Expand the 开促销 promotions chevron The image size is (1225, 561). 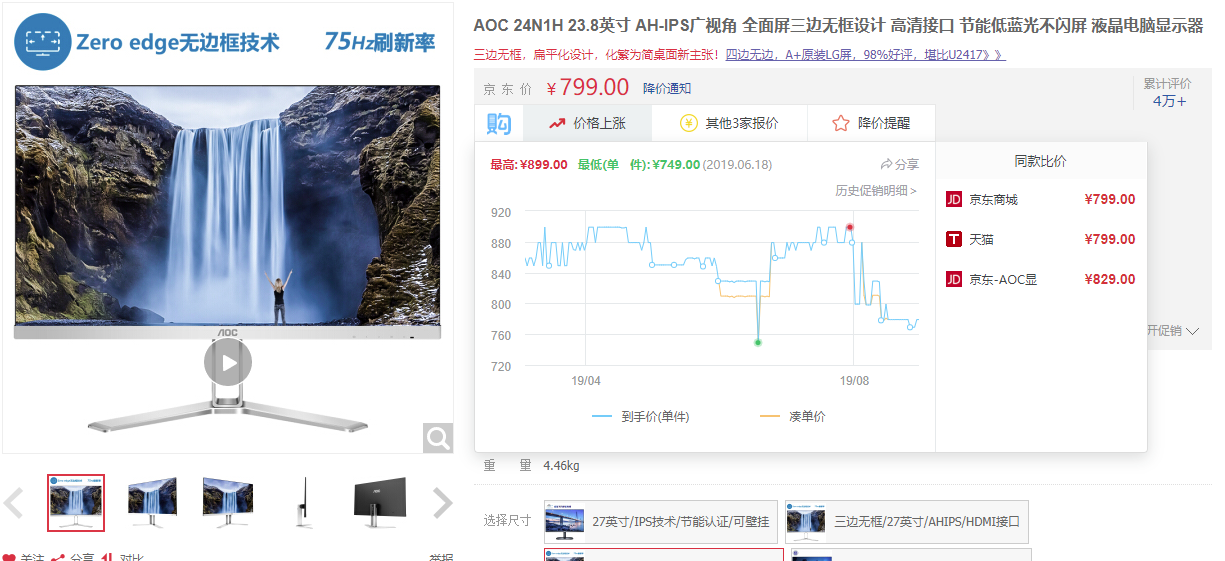(x=1192, y=331)
